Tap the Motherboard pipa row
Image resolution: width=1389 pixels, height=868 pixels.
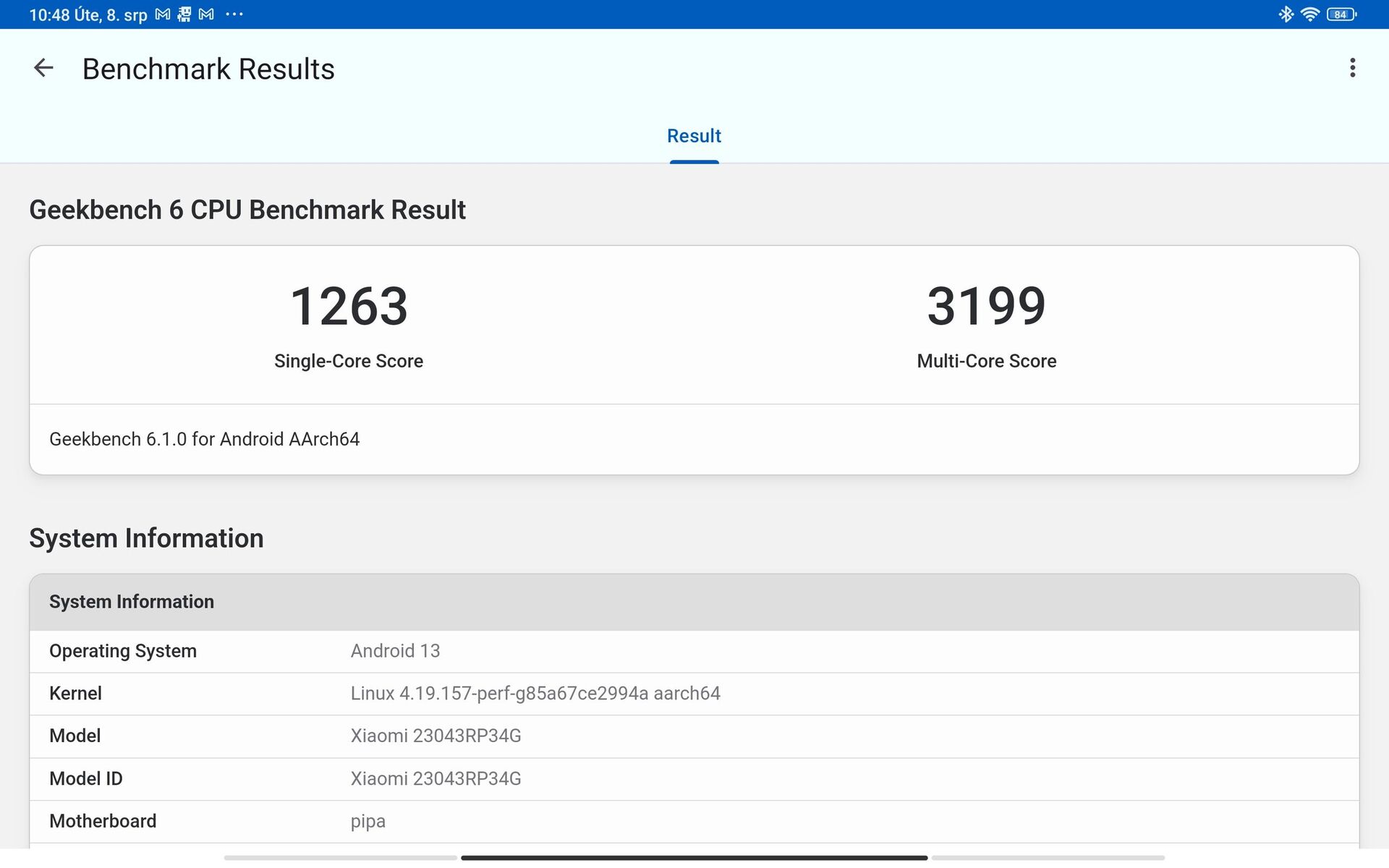pyautogui.click(x=694, y=822)
